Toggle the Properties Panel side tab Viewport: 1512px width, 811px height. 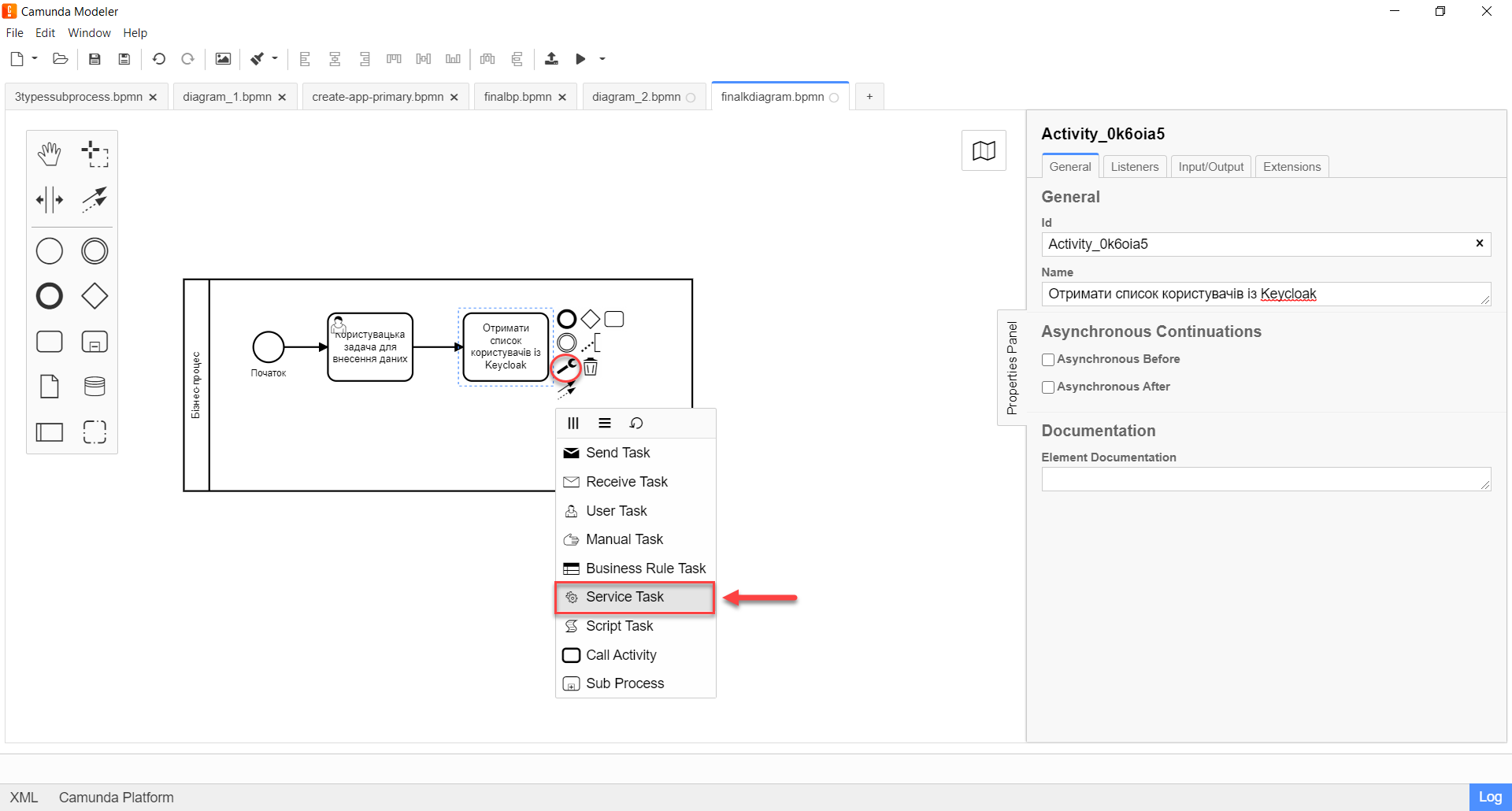1012,368
